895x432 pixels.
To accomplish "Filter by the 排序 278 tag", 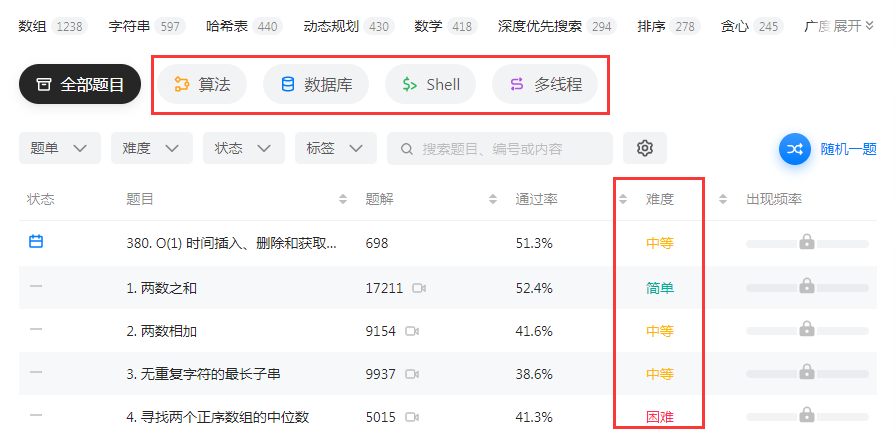I will (x=668, y=26).
